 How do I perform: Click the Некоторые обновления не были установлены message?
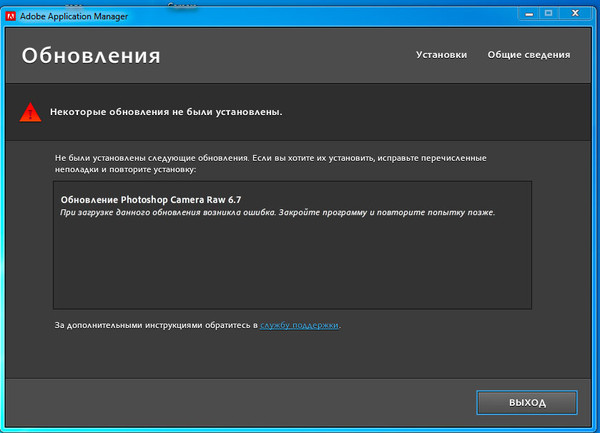pyautogui.click(x=166, y=112)
